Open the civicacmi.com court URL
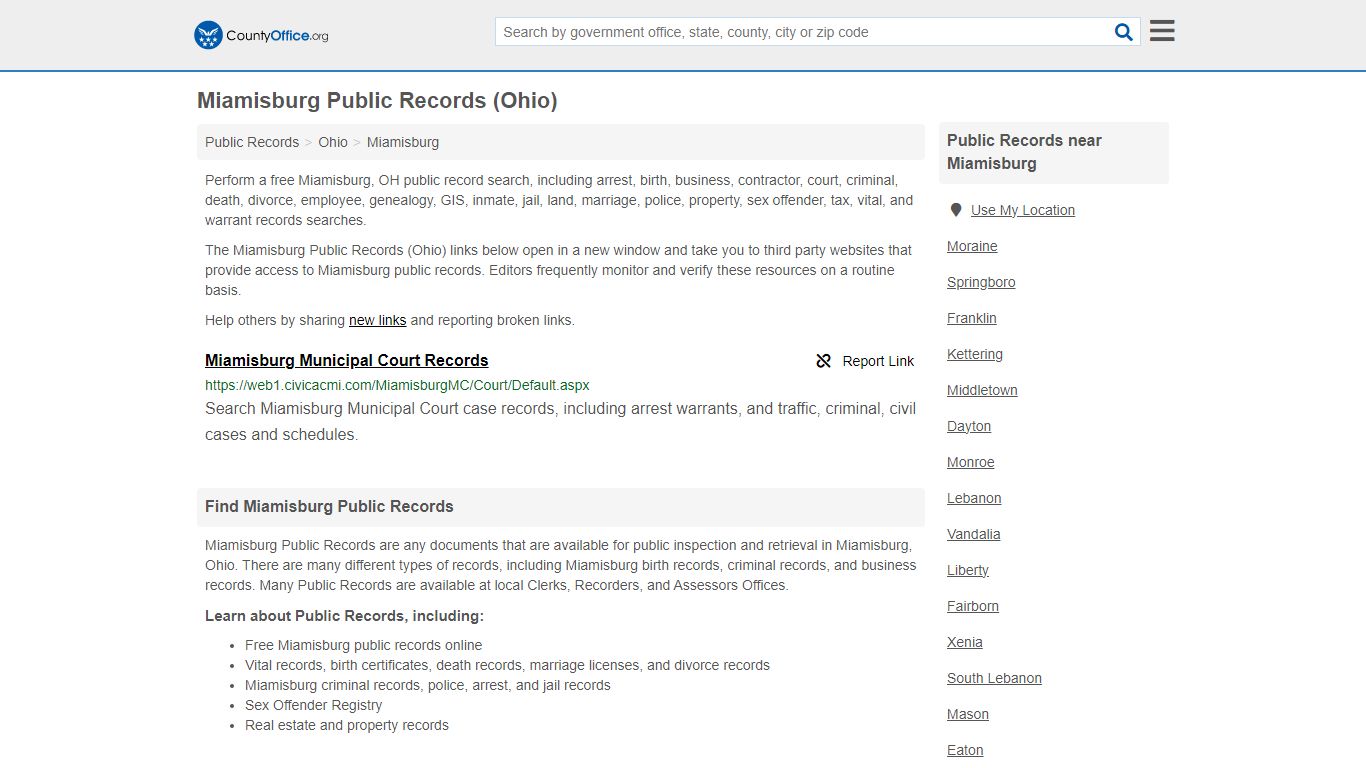Image resolution: width=1366 pixels, height=768 pixels. [x=397, y=385]
